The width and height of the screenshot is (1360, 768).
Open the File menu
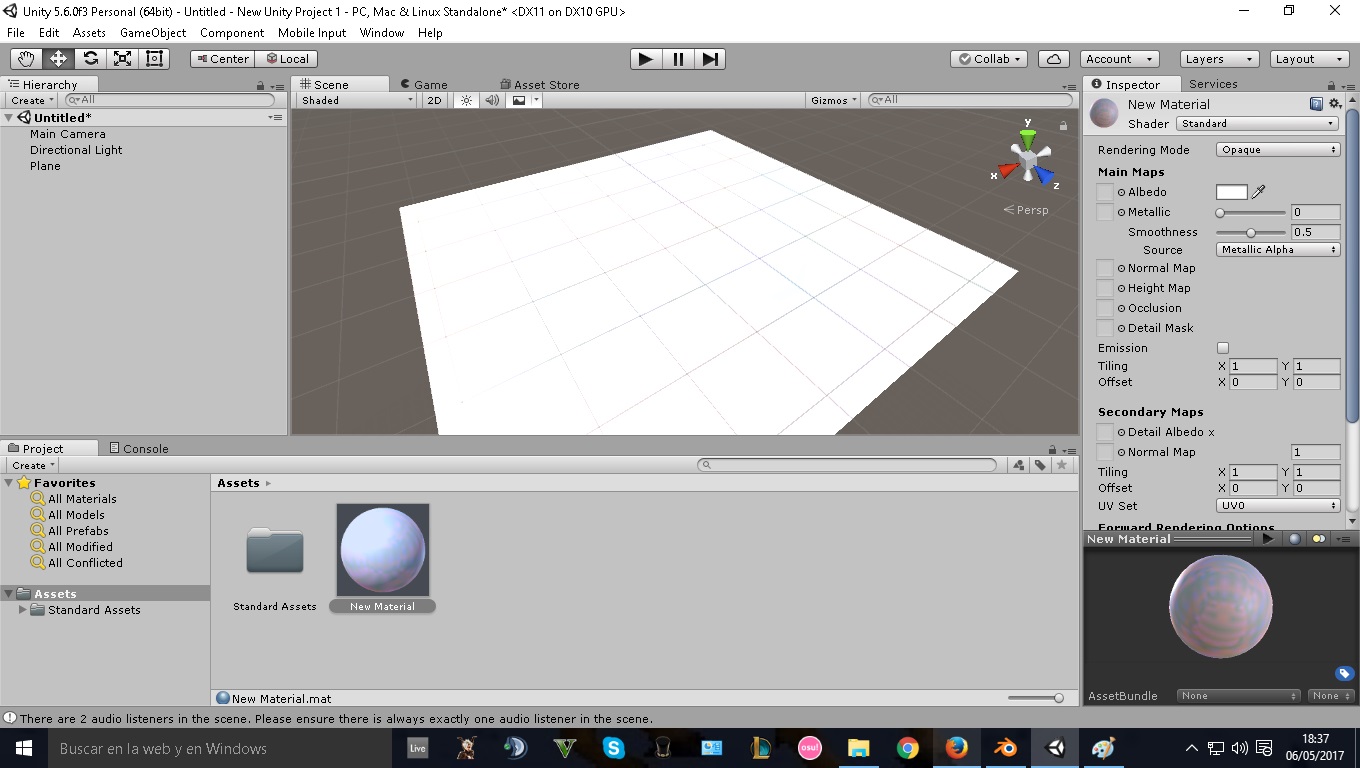[x=16, y=33]
